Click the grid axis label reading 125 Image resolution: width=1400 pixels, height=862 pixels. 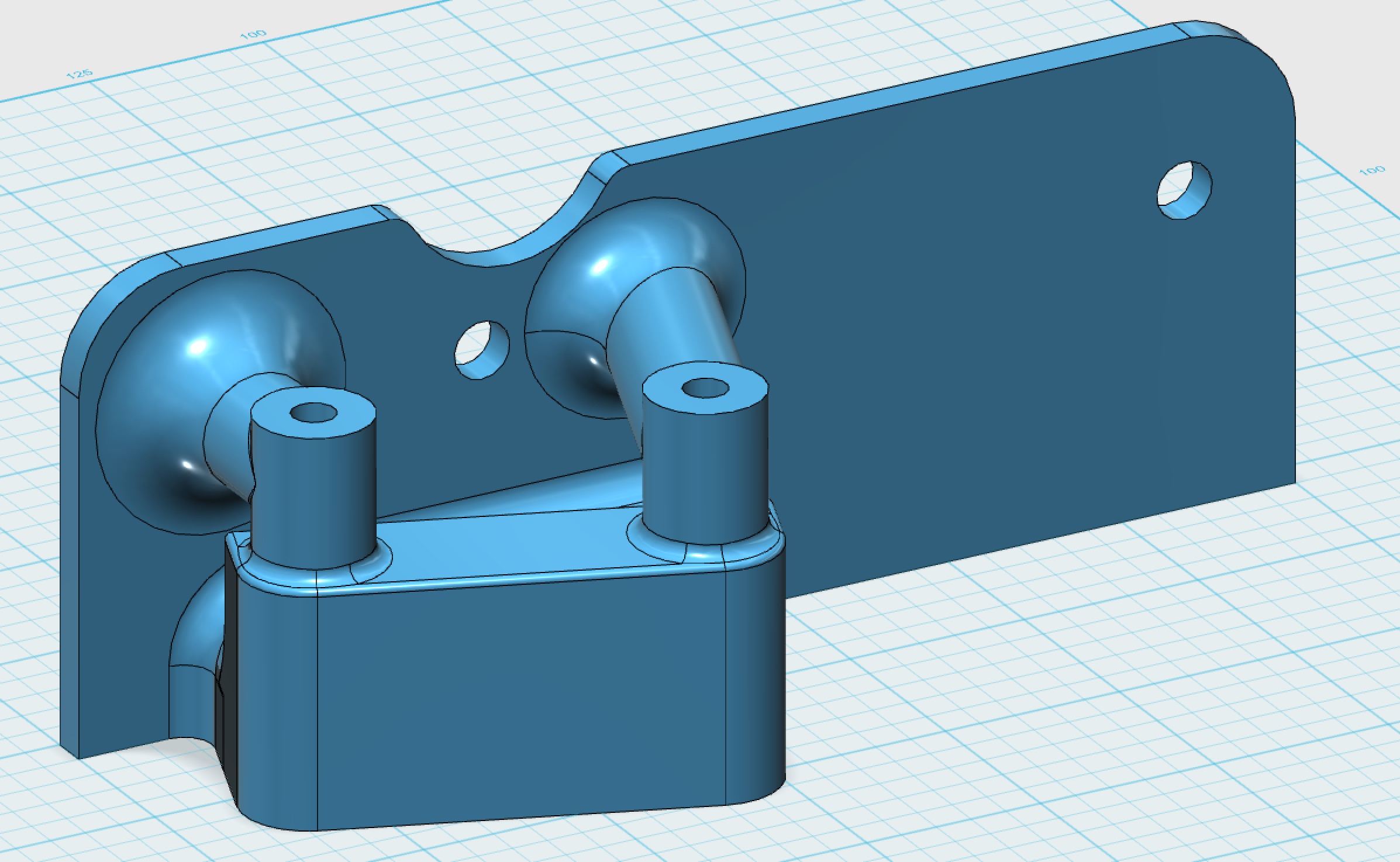pos(79,74)
